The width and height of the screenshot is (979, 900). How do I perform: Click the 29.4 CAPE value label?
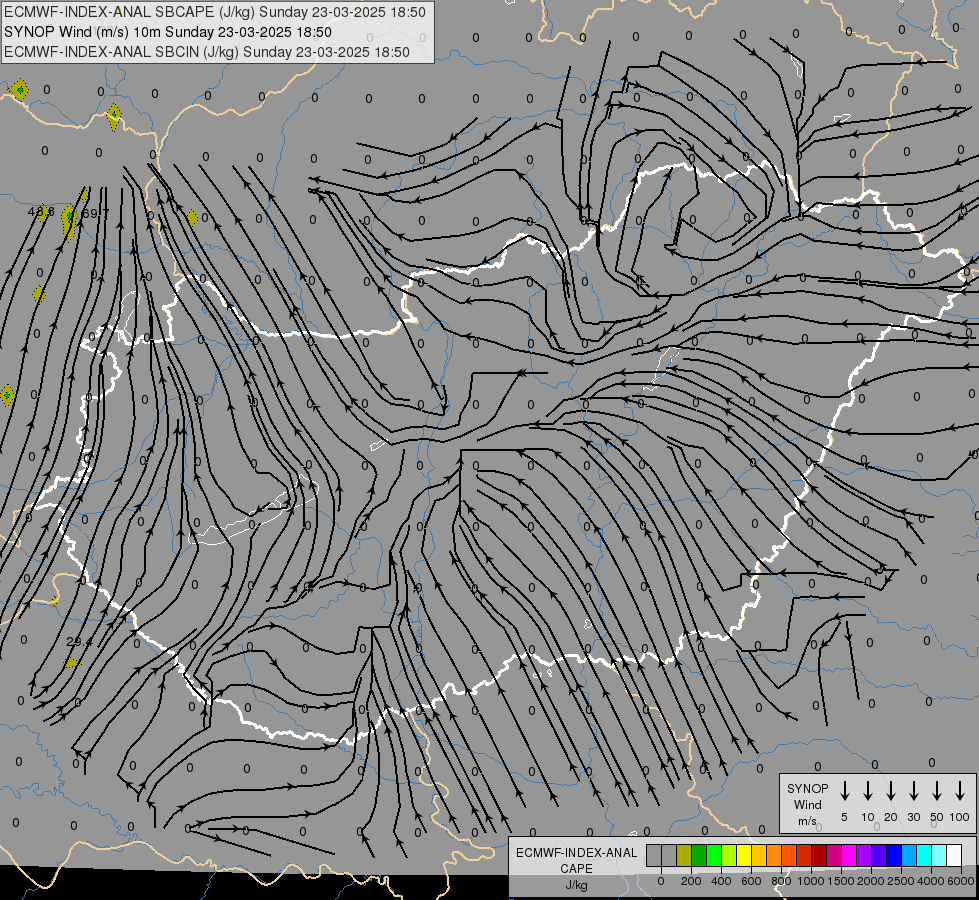pos(79,641)
